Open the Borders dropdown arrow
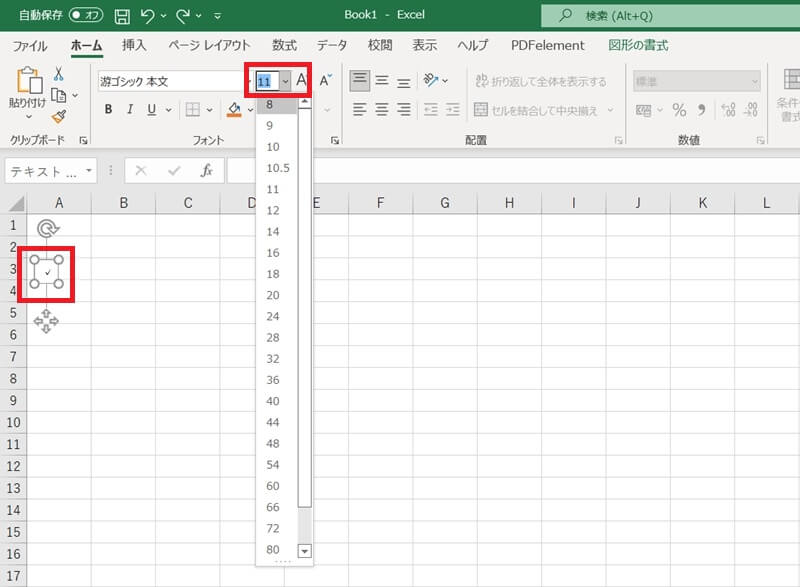The image size is (800, 587). tap(208, 109)
